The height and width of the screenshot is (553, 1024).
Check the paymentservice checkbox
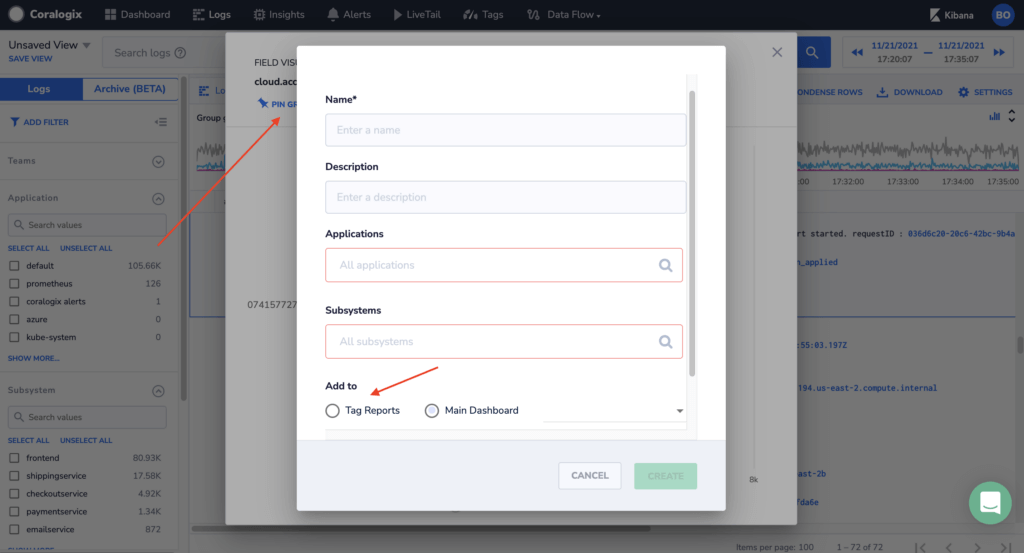14,512
